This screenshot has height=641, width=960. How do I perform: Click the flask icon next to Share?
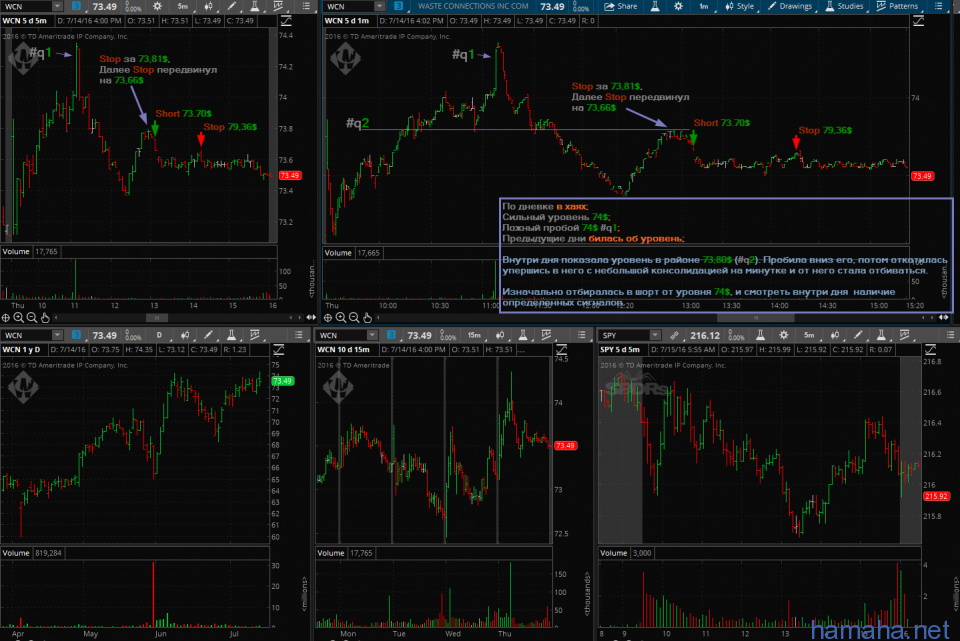click(x=654, y=6)
